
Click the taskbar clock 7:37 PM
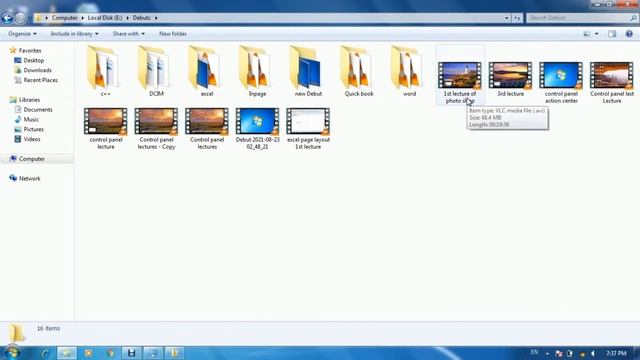pyautogui.click(x=616, y=353)
